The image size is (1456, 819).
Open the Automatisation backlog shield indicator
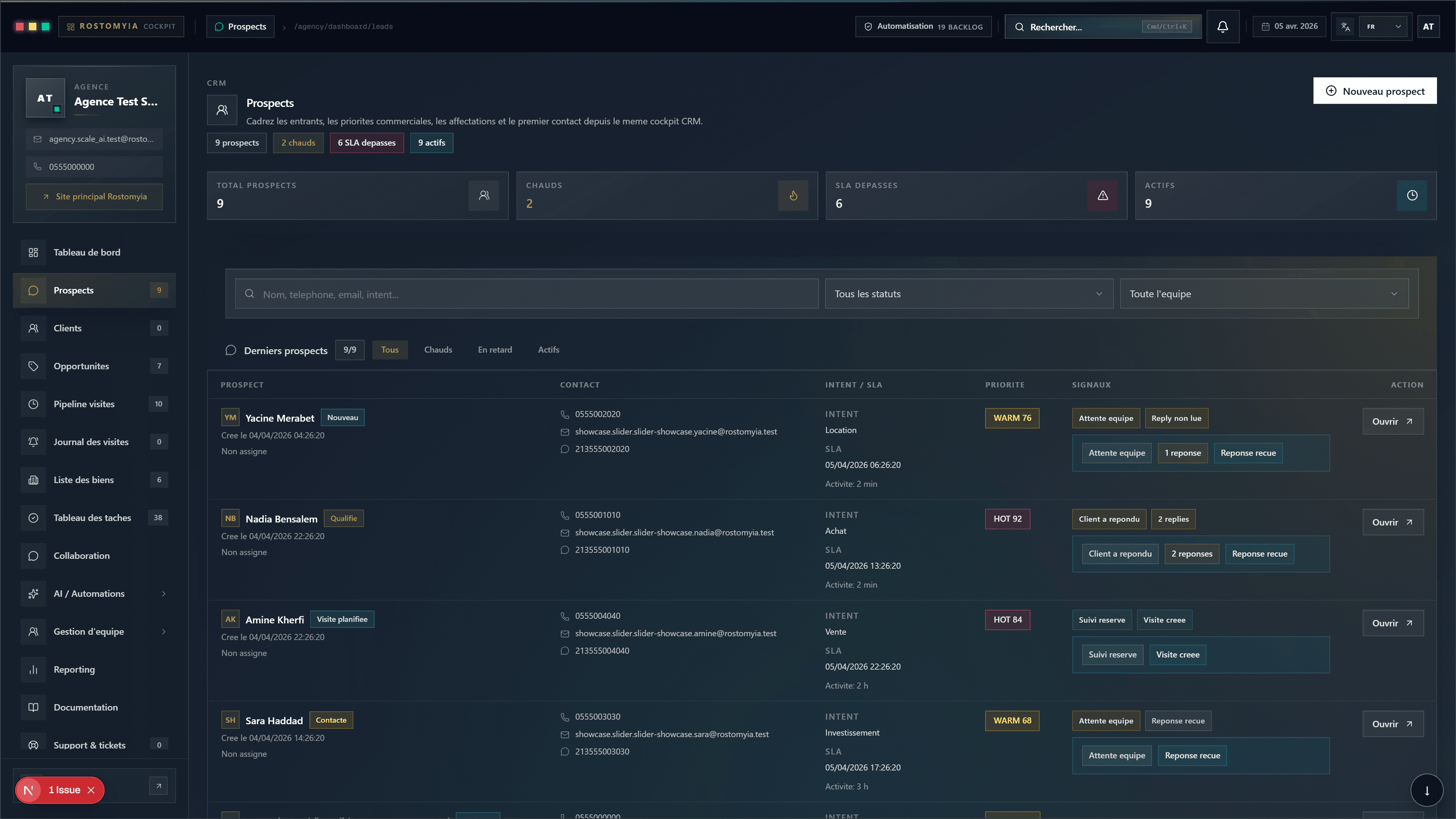click(x=923, y=26)
